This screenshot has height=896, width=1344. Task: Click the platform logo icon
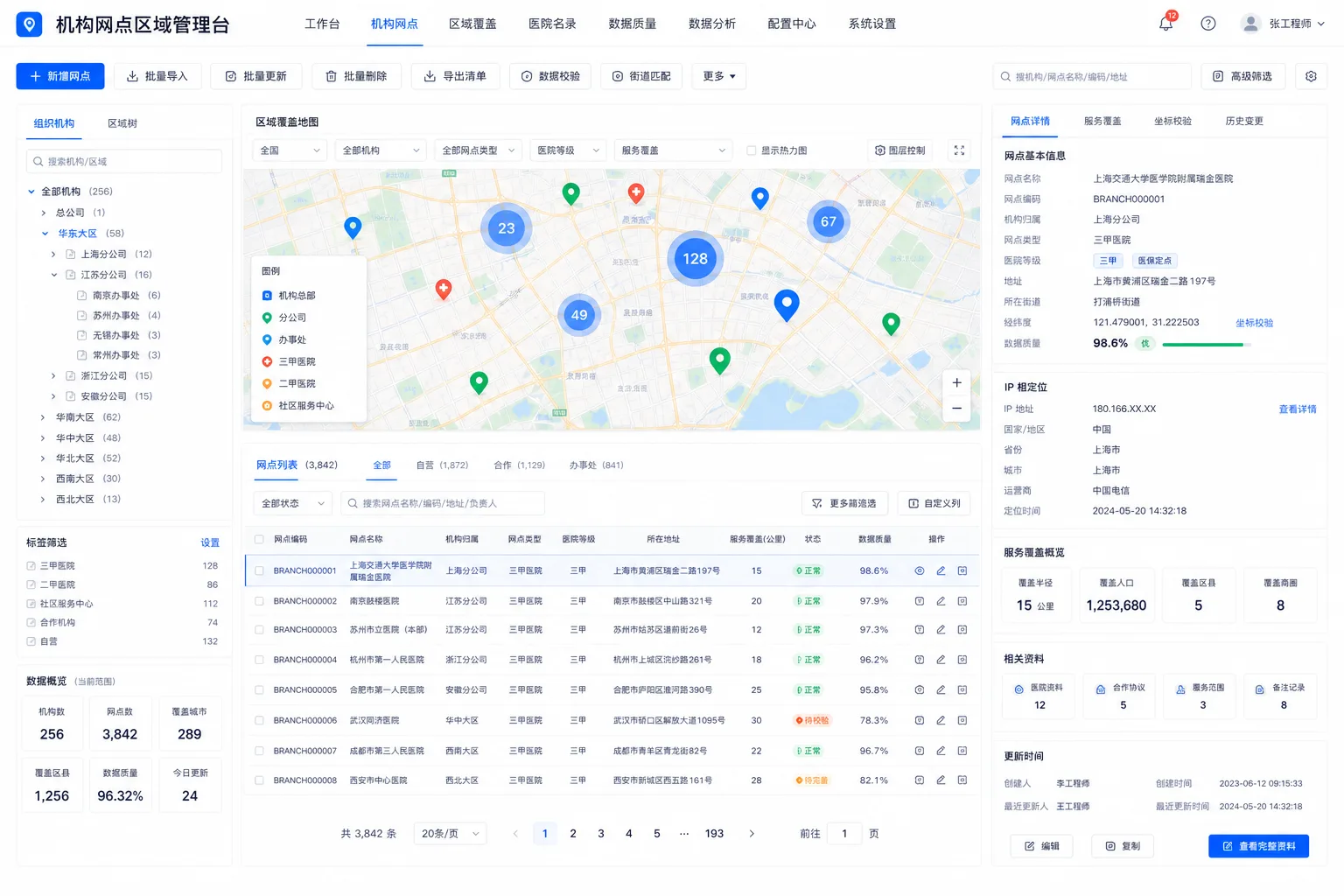(29, 24)
